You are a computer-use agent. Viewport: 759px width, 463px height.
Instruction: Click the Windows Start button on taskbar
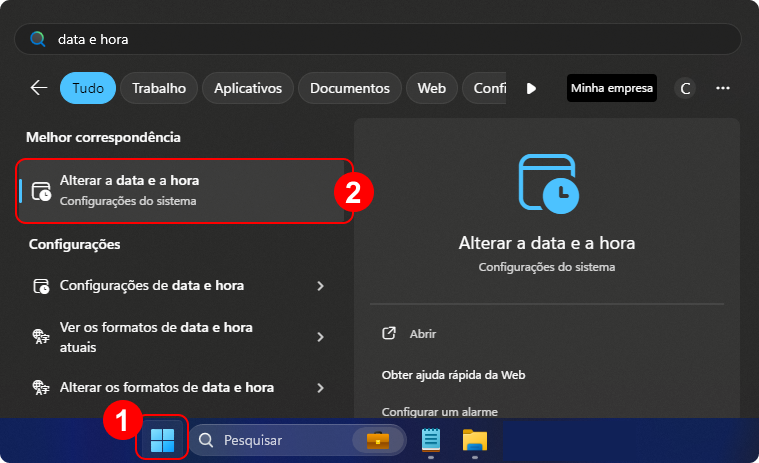coord(162,440)
